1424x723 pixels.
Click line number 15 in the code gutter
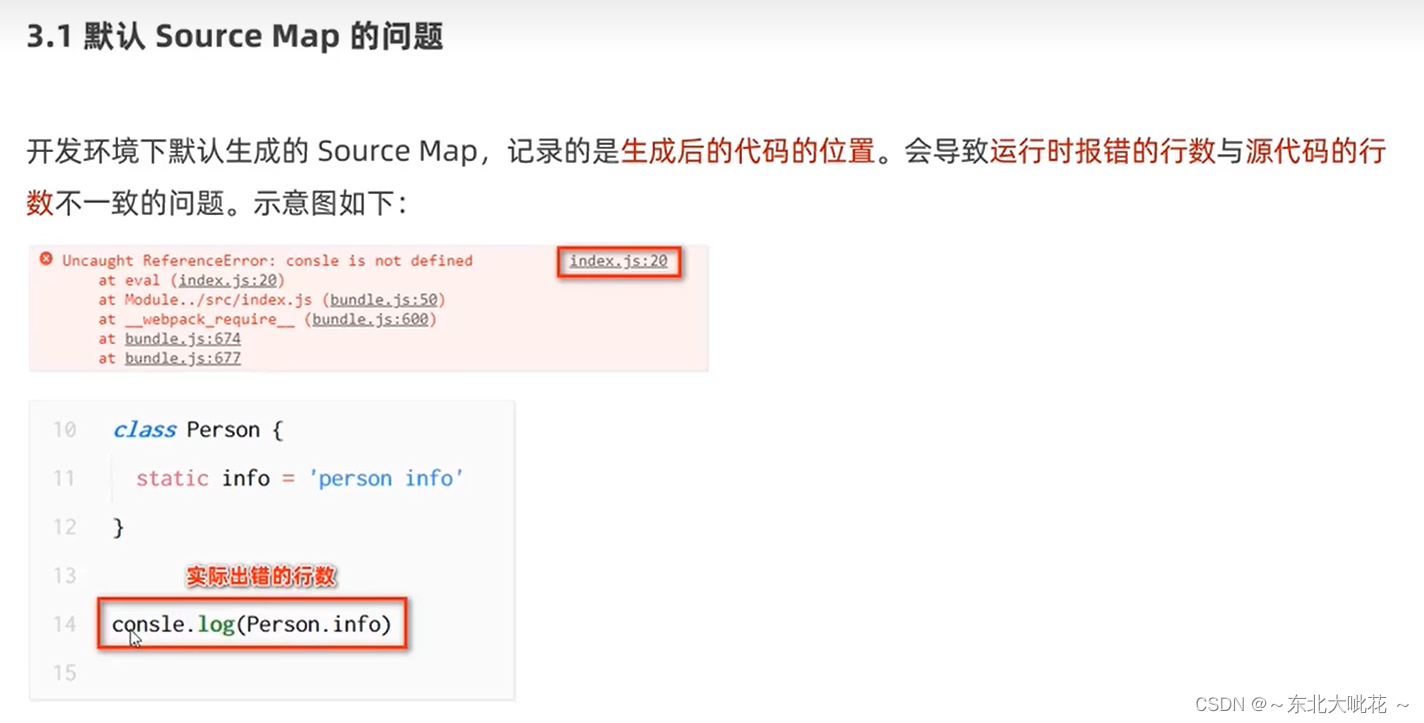[x=64, y=673]
